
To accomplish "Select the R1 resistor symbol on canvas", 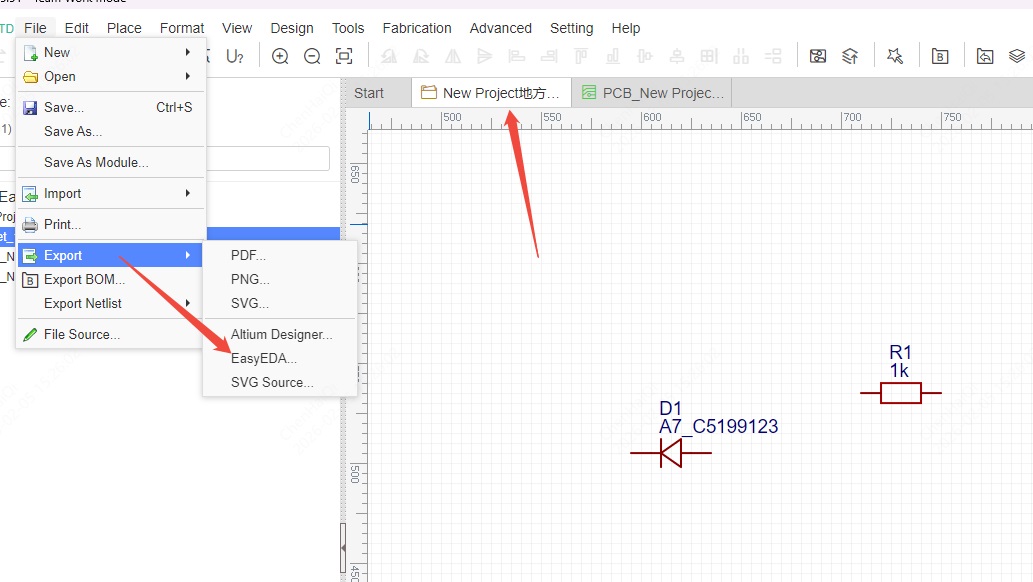I will 900,394.
